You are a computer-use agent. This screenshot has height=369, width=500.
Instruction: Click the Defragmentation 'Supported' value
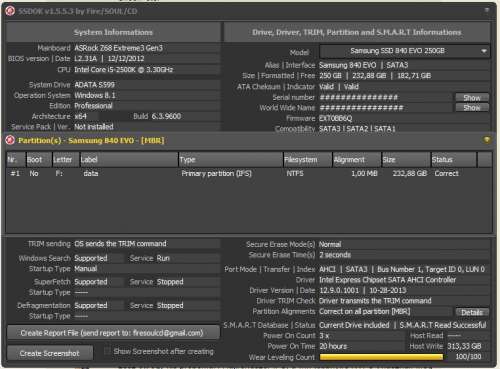coord(91,306)
